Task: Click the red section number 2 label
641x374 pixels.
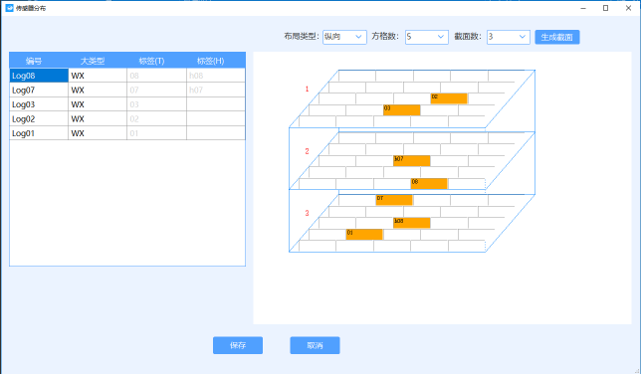Action: click(x=307, y=151)
